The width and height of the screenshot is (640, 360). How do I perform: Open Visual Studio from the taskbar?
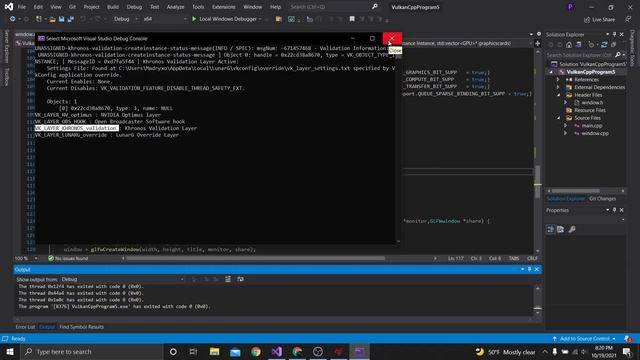coord(276,351)
